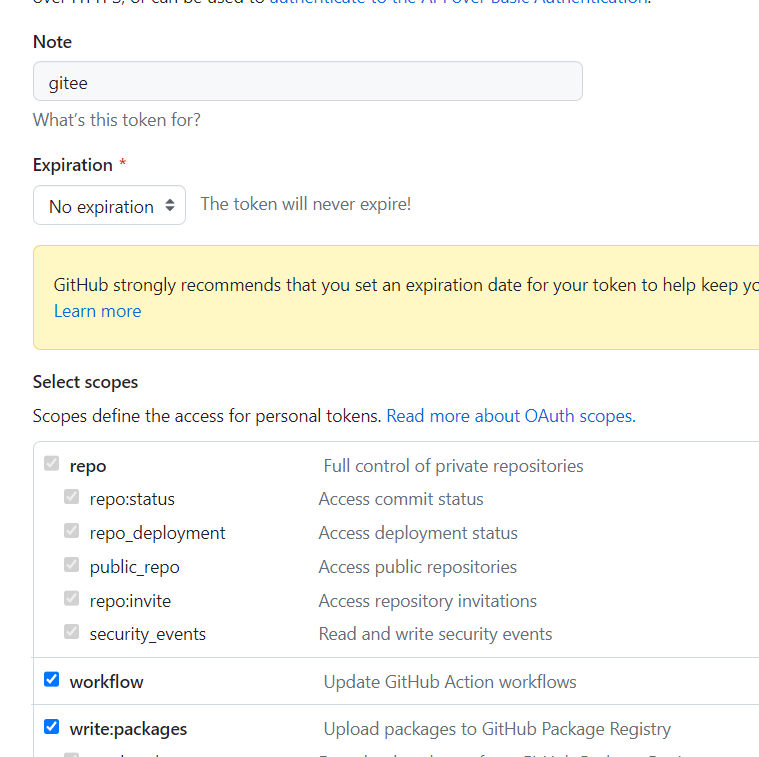Uncheck the workflow scope checkbox
This screenshot has height=757, width=759.
tap(51, 680)
